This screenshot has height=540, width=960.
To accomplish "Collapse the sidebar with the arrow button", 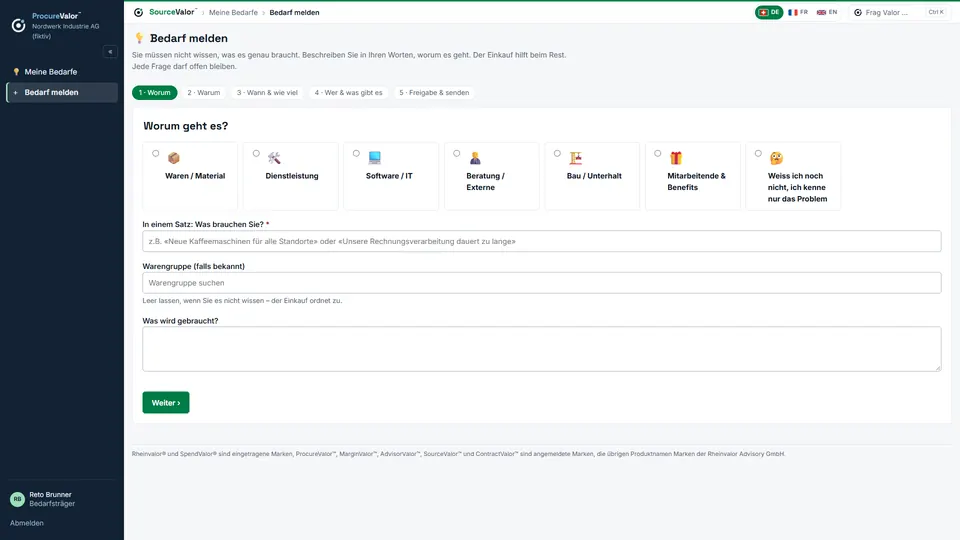I will click(x=110, y=52).
